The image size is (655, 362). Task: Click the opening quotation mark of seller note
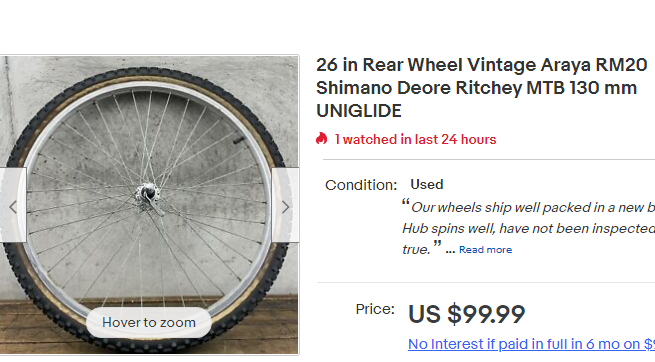(406, 203)
